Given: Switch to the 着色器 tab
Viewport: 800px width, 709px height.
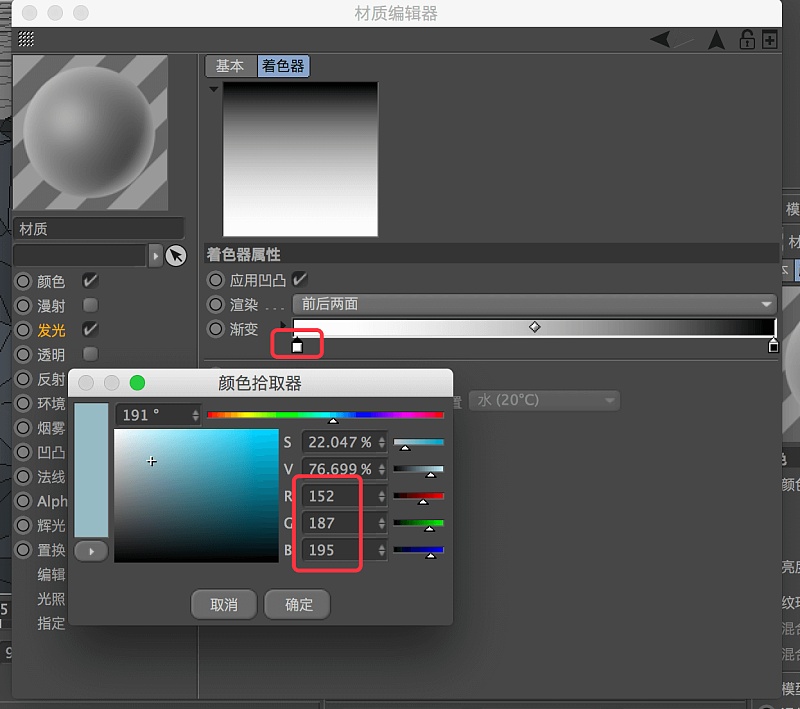Looking at the screenshot, I should coord(283,66).
